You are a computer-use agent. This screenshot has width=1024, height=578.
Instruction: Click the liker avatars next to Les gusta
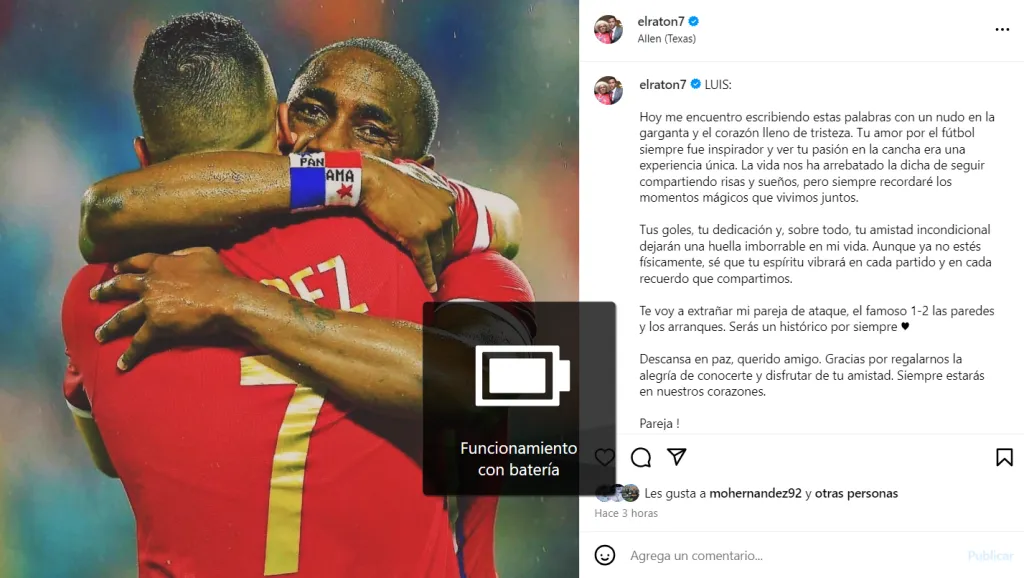(x=617, y=493)
